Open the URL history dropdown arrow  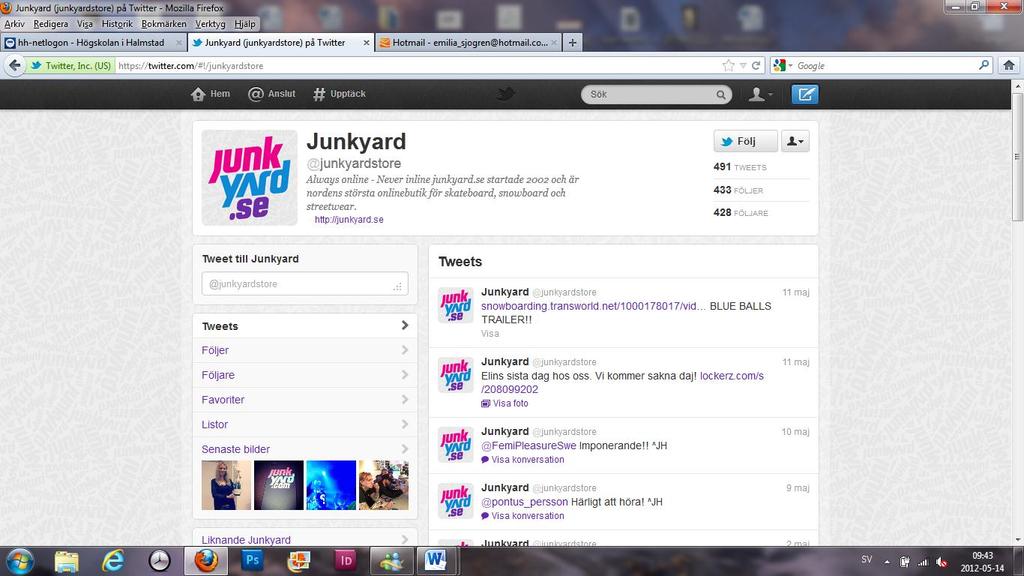pos(743,65)
